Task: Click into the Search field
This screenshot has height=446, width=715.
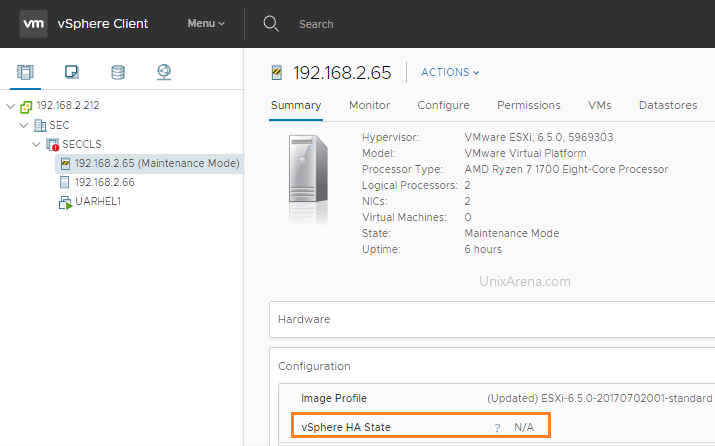Action: pyautogui.click(x=316, y=24)
